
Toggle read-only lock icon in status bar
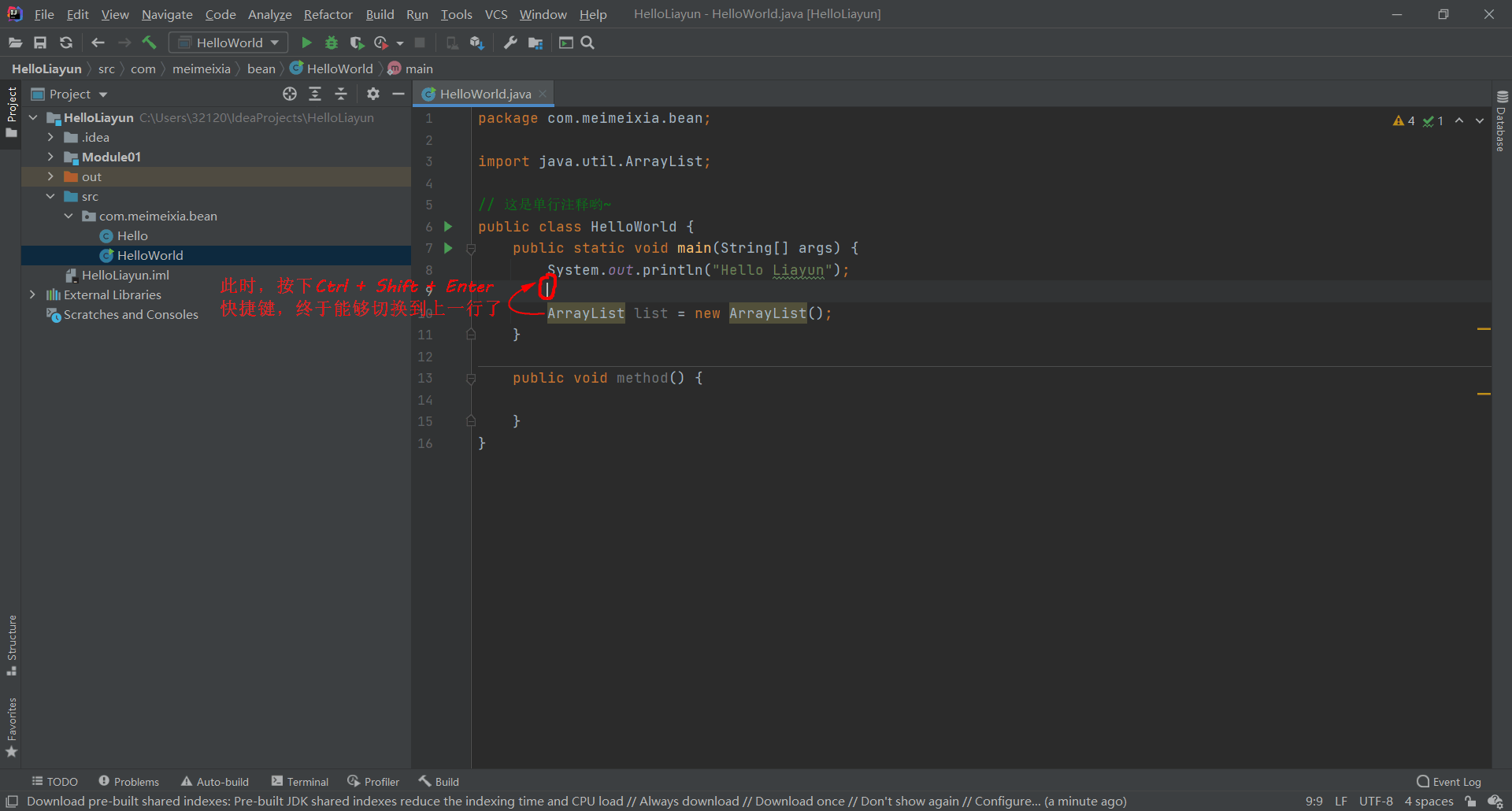point(1470,802)
